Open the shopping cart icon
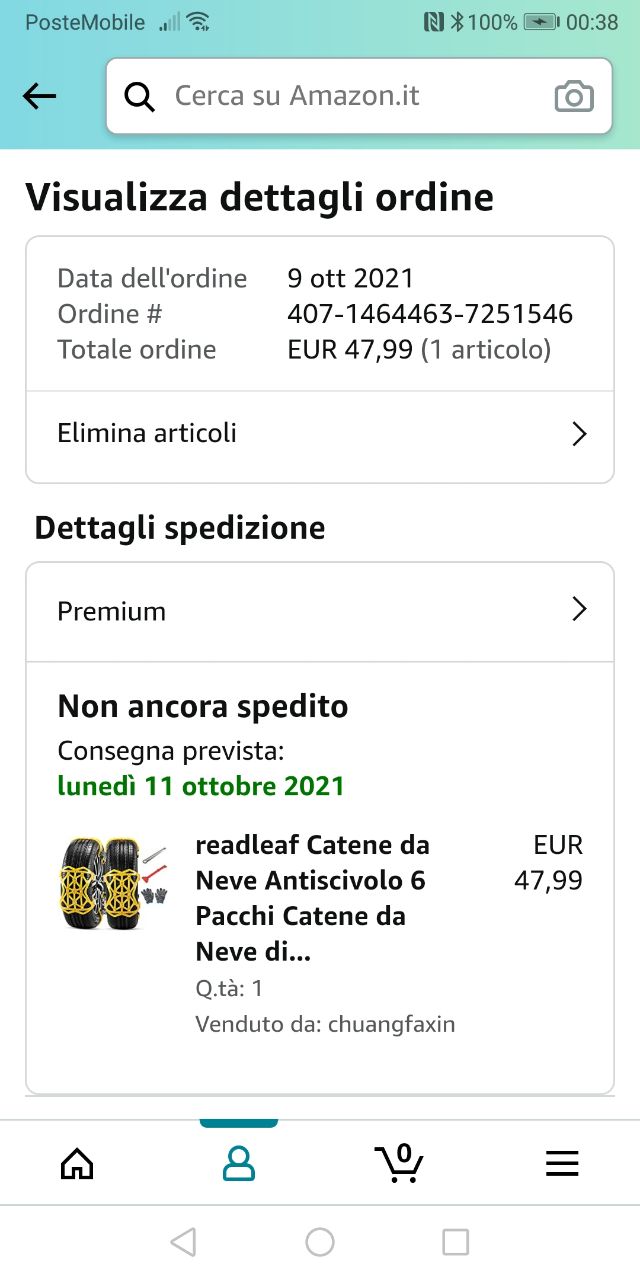Screen dimensions: 640x1280 [x=399, y=1163]
